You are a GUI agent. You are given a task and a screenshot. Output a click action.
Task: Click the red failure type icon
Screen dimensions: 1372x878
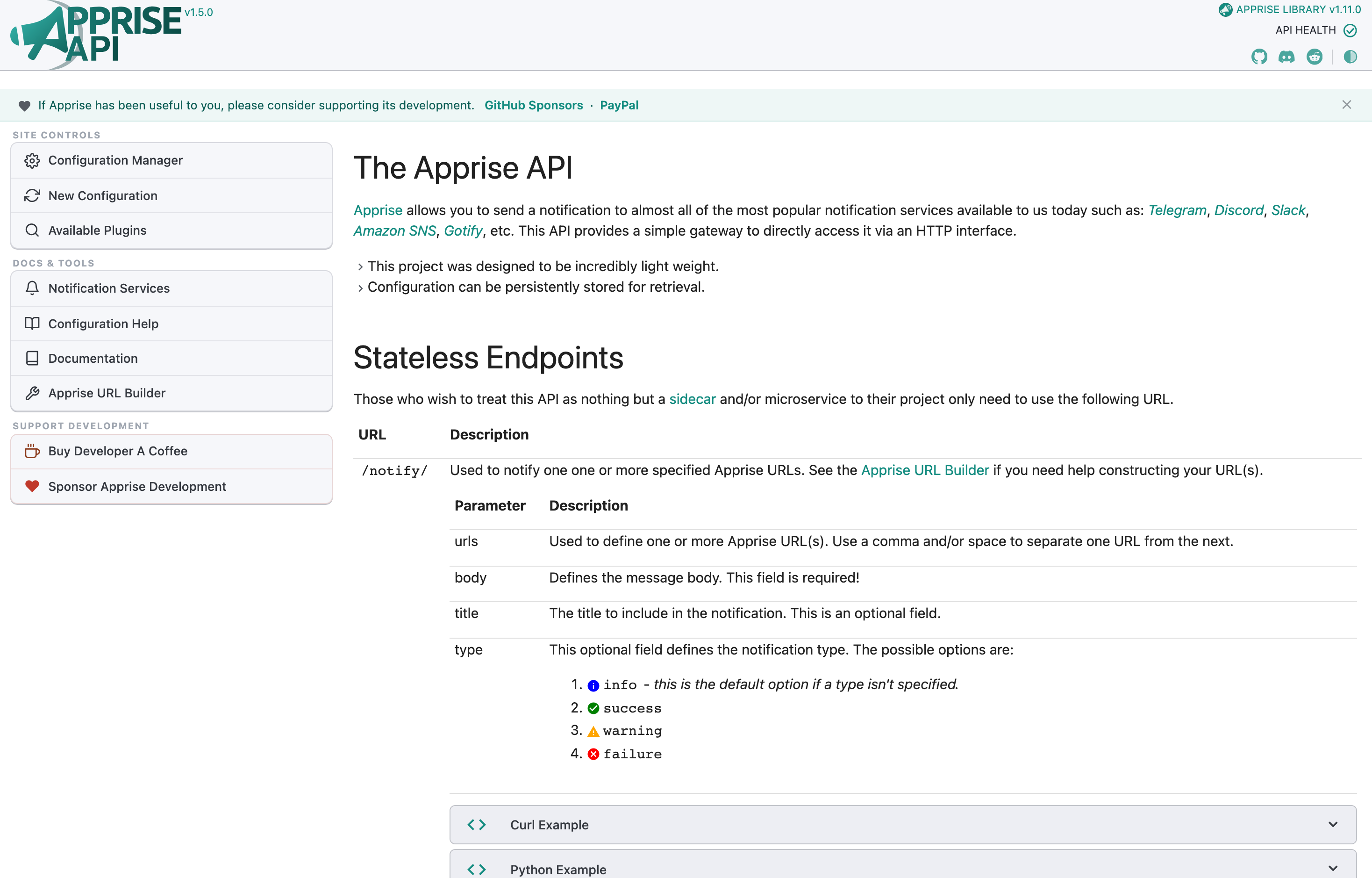(593, 754)
